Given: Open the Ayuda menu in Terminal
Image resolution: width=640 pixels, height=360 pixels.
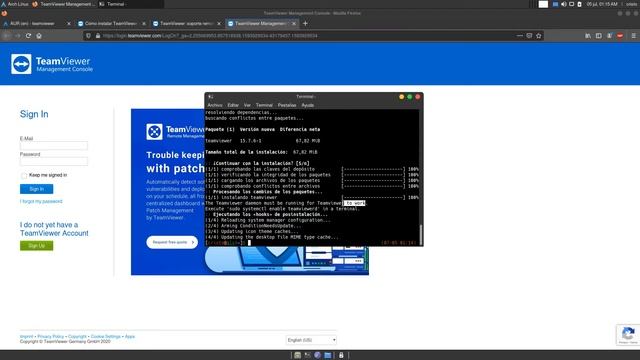Looking at the screenshot, I should (308, 105).
